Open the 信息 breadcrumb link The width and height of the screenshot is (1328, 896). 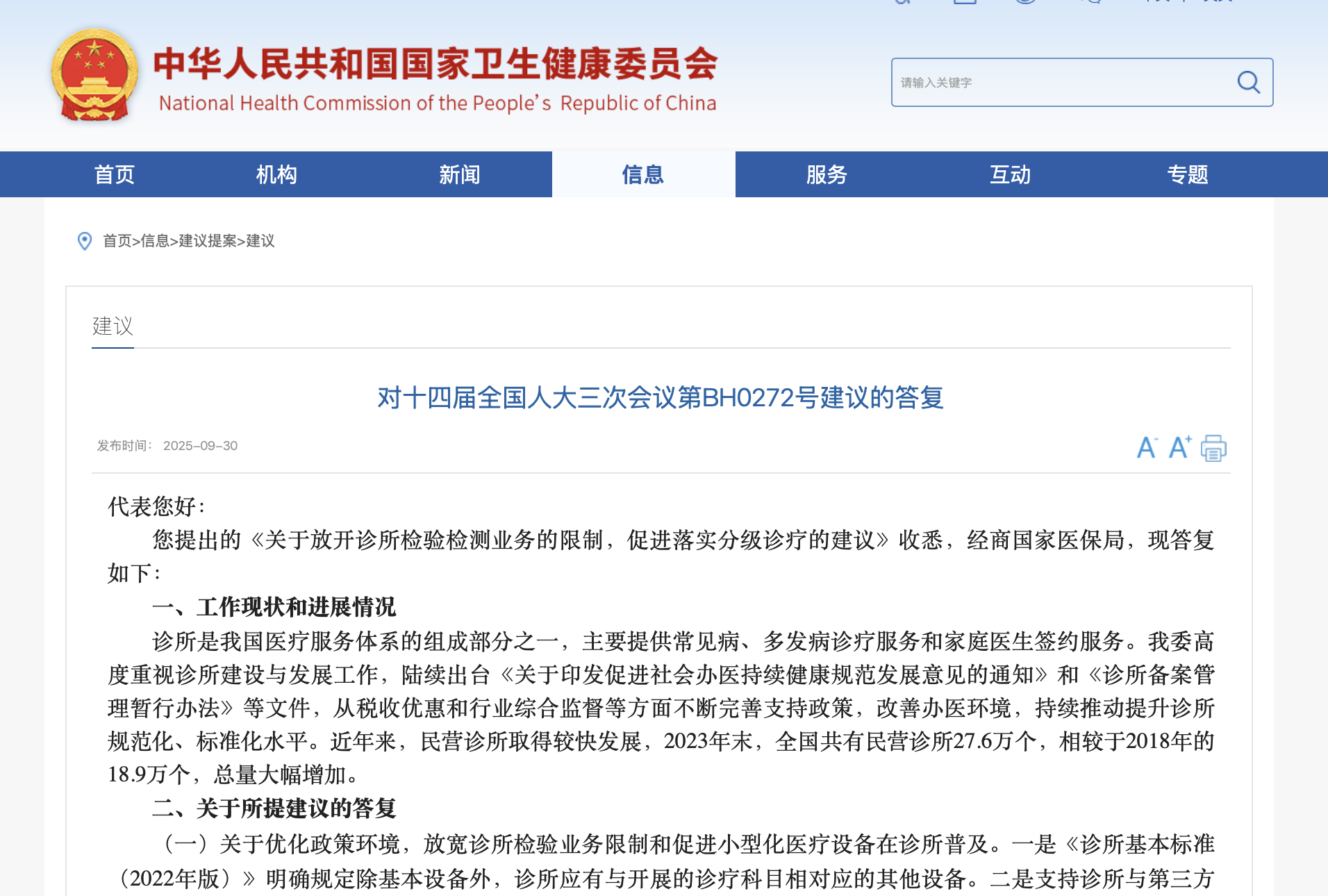coord(156,241)
